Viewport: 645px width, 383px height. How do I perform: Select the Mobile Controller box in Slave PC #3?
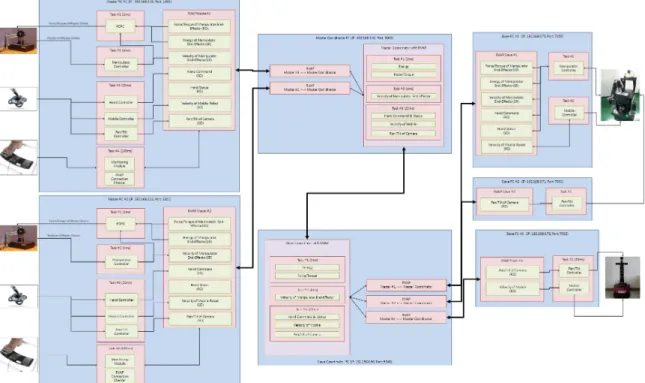574,287
